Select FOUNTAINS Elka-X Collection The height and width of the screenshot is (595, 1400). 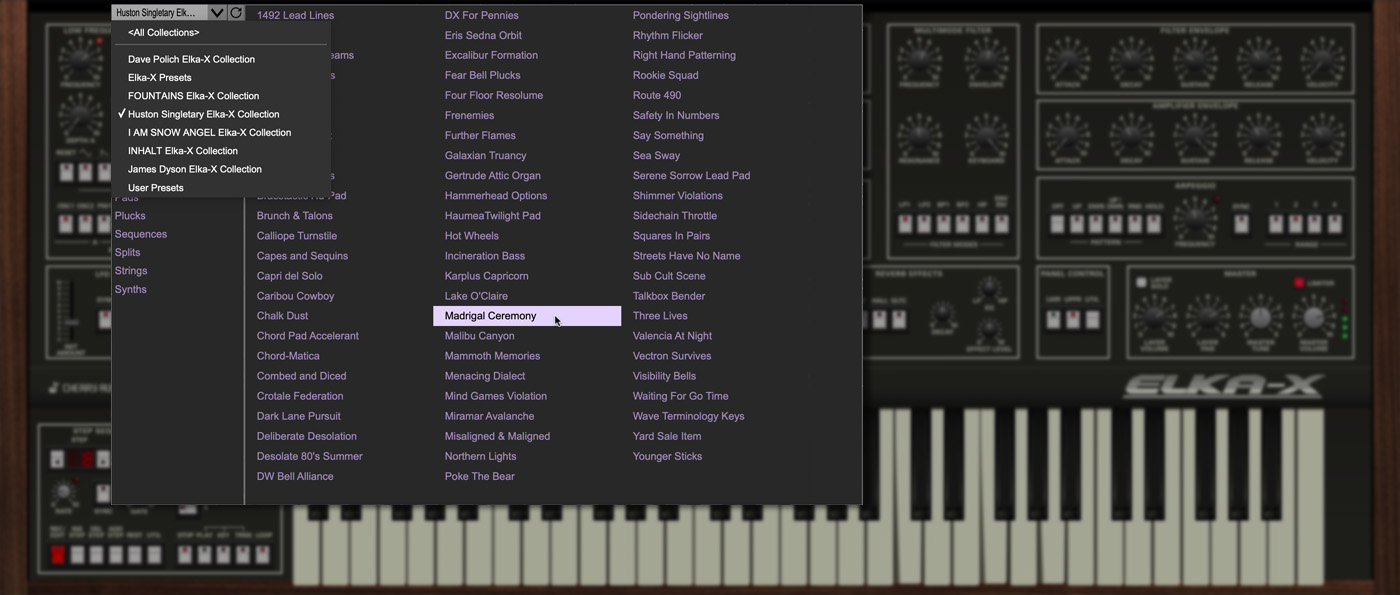[193, 96]
